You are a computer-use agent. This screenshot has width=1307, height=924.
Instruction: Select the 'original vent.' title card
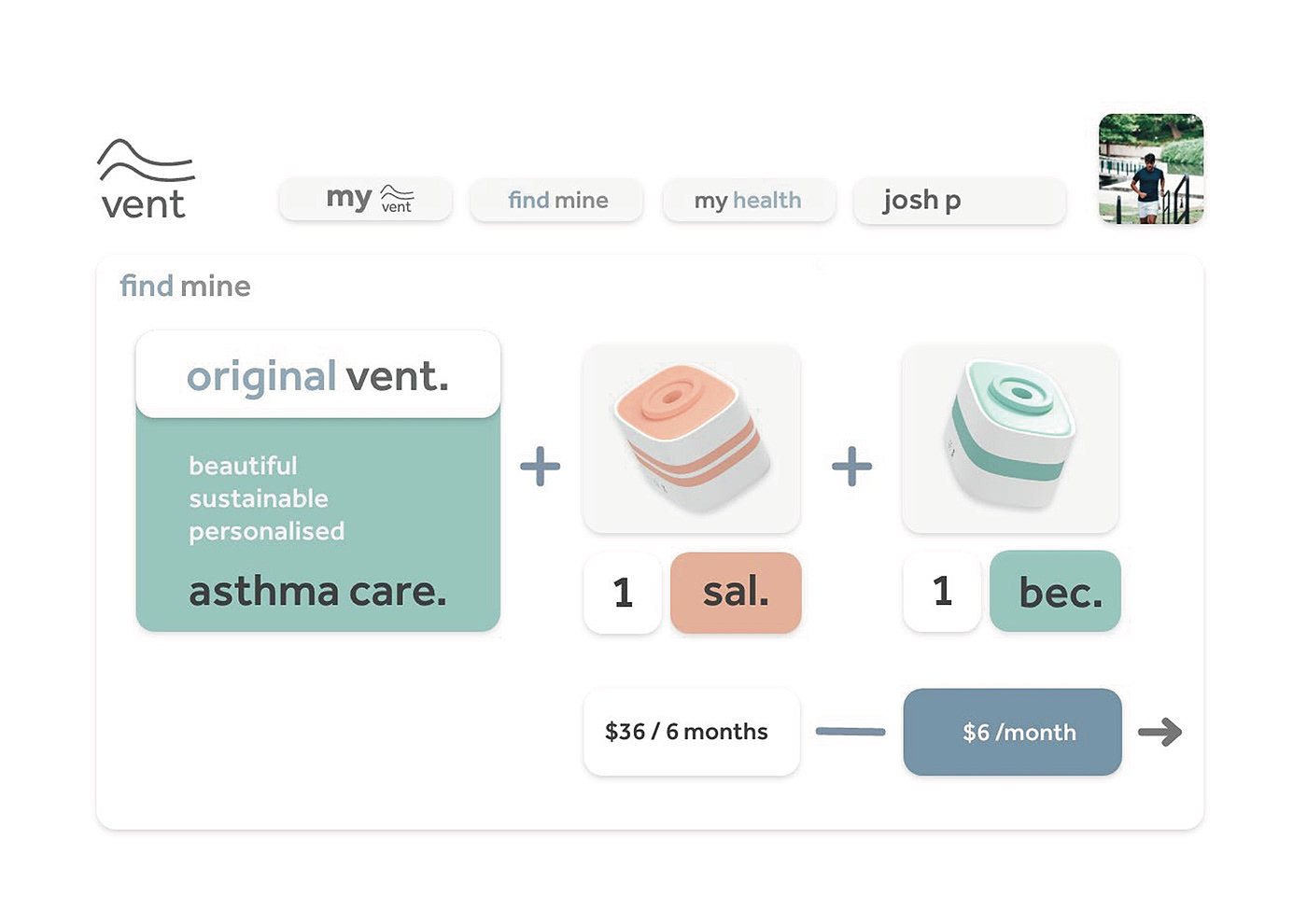317,375
